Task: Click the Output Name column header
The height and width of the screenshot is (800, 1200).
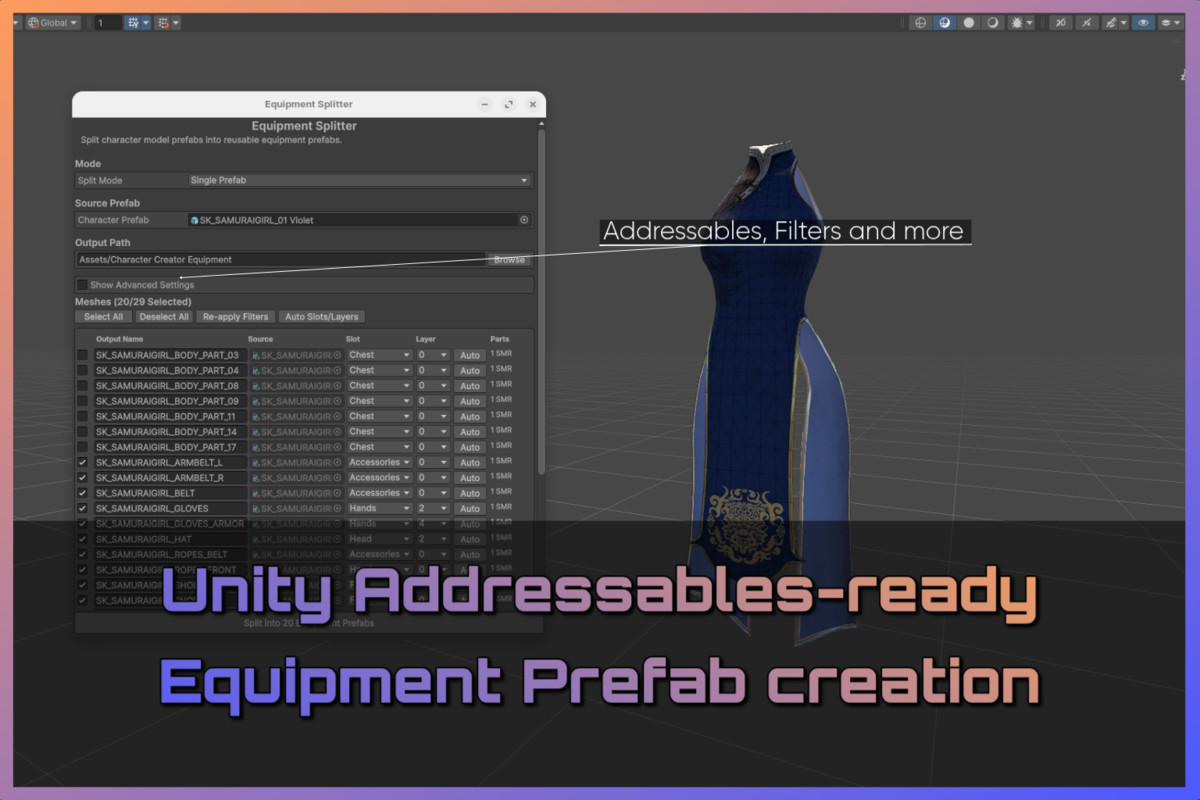Action: click(x=120, y=339)
